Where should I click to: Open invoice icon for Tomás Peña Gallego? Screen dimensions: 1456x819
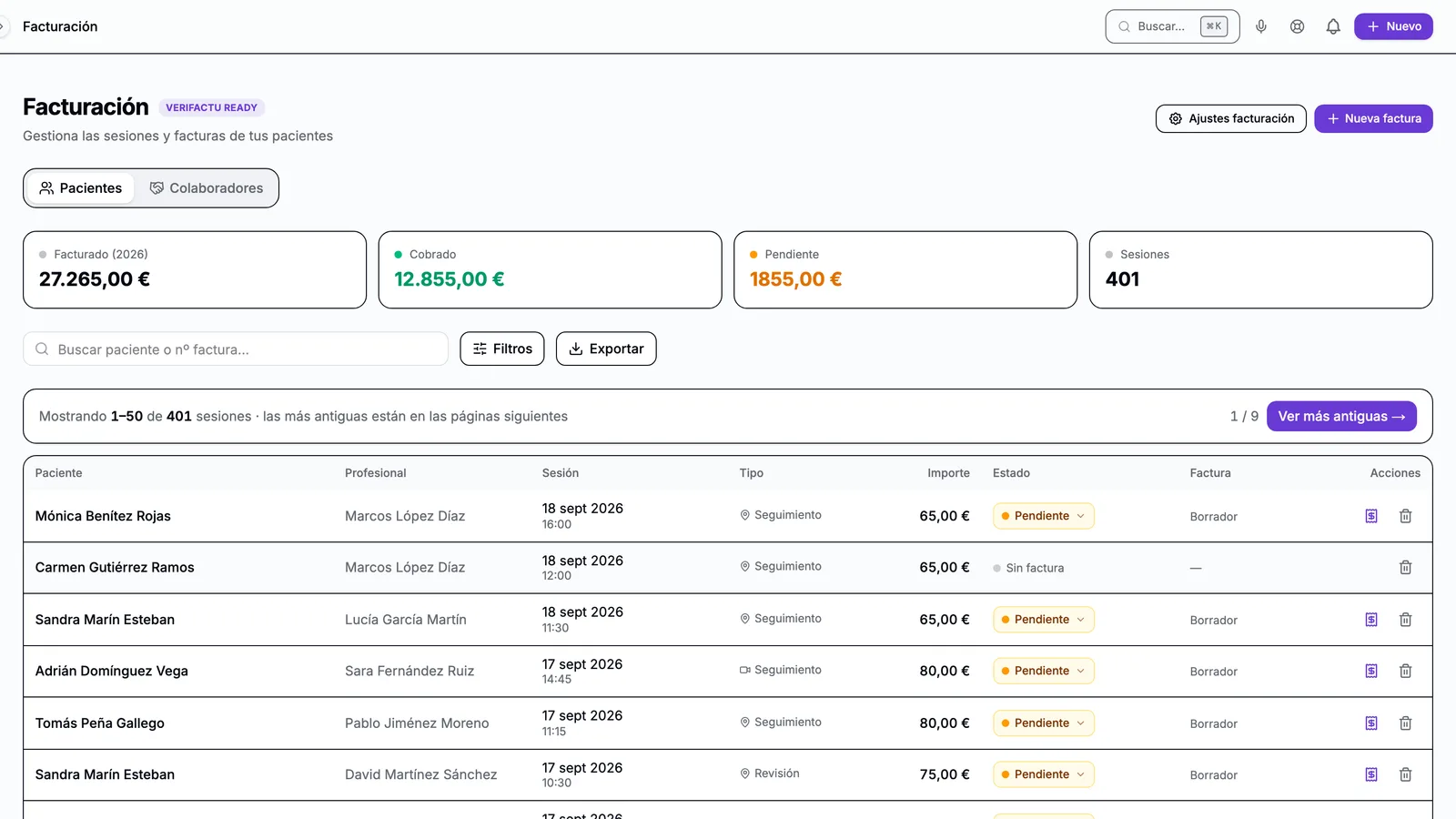(1371, 723)
